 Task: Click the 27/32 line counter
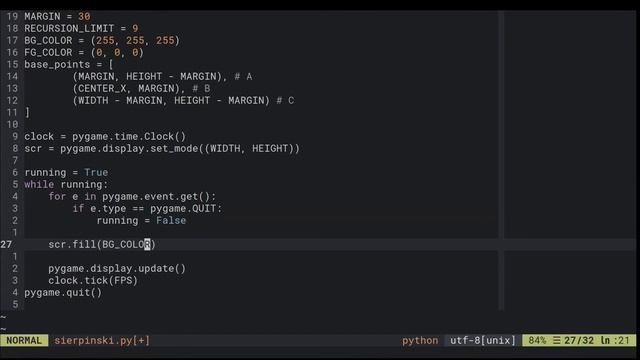(579, 340)
